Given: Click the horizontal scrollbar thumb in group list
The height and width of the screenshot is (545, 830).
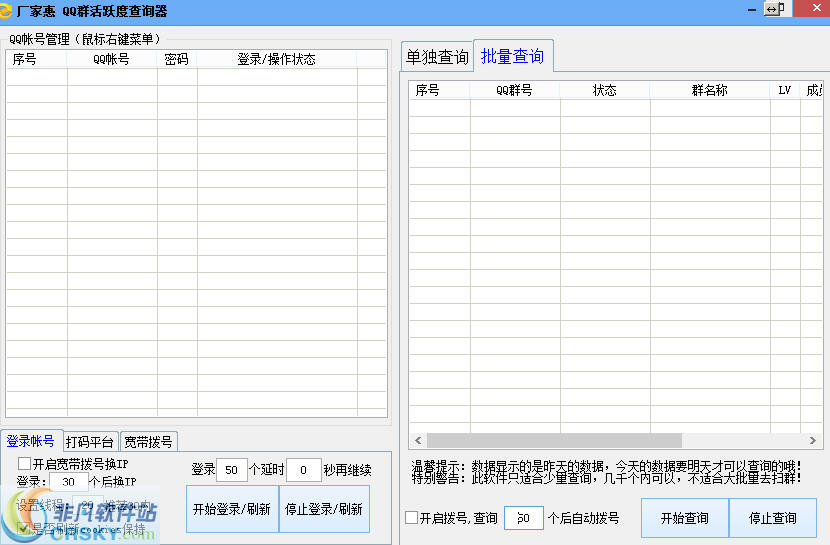Looking at the screenshot, I should point(554,440).
